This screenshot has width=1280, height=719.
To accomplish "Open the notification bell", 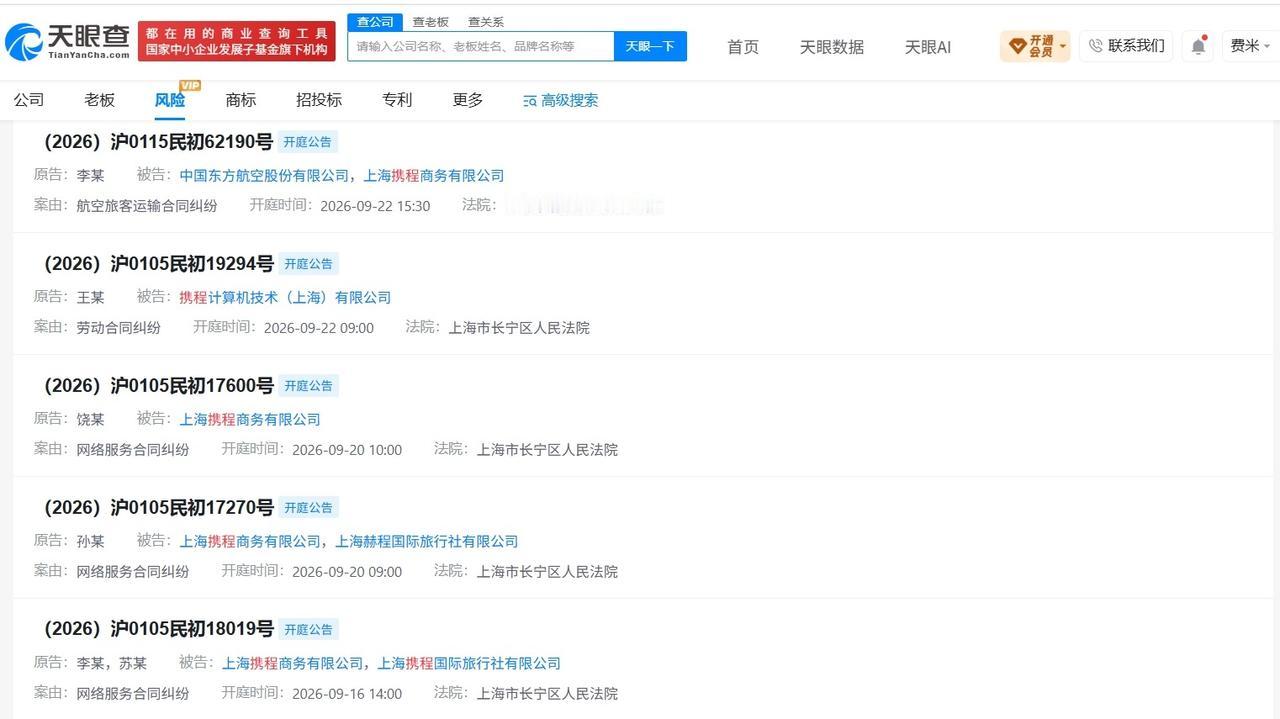I will pyautogui.click(x=1198, y=46).
